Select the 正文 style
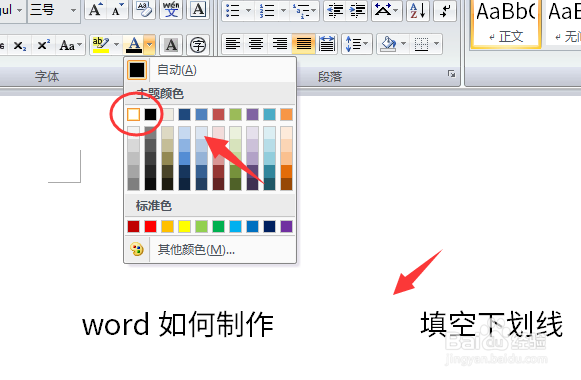This screenshot has height=380, width=581. 506,23
